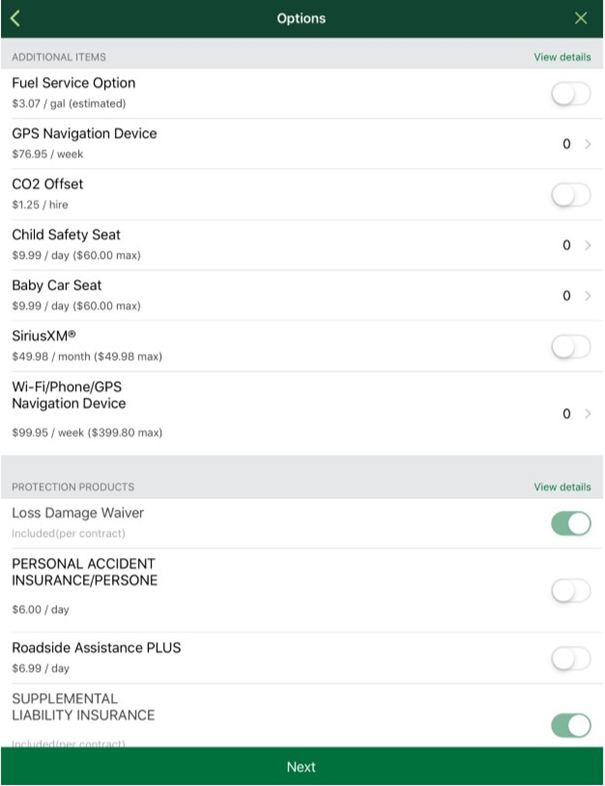
Task: Disable the Loss Damage Waiver switch
Action: coord(571,523)
